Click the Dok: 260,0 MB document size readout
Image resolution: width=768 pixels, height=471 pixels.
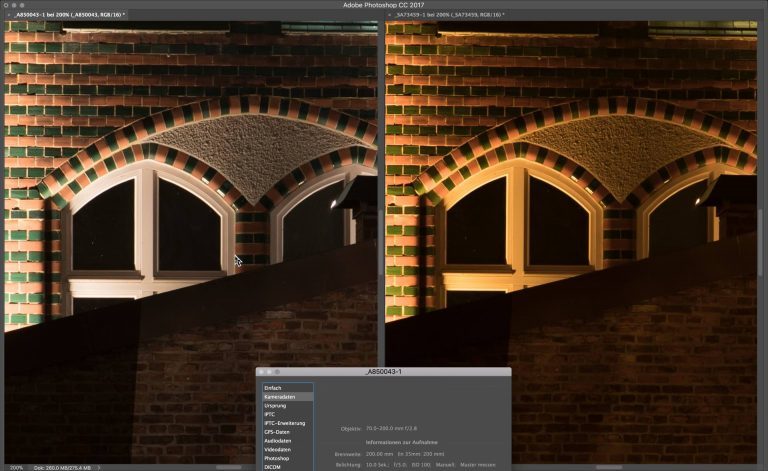(62, 468)
